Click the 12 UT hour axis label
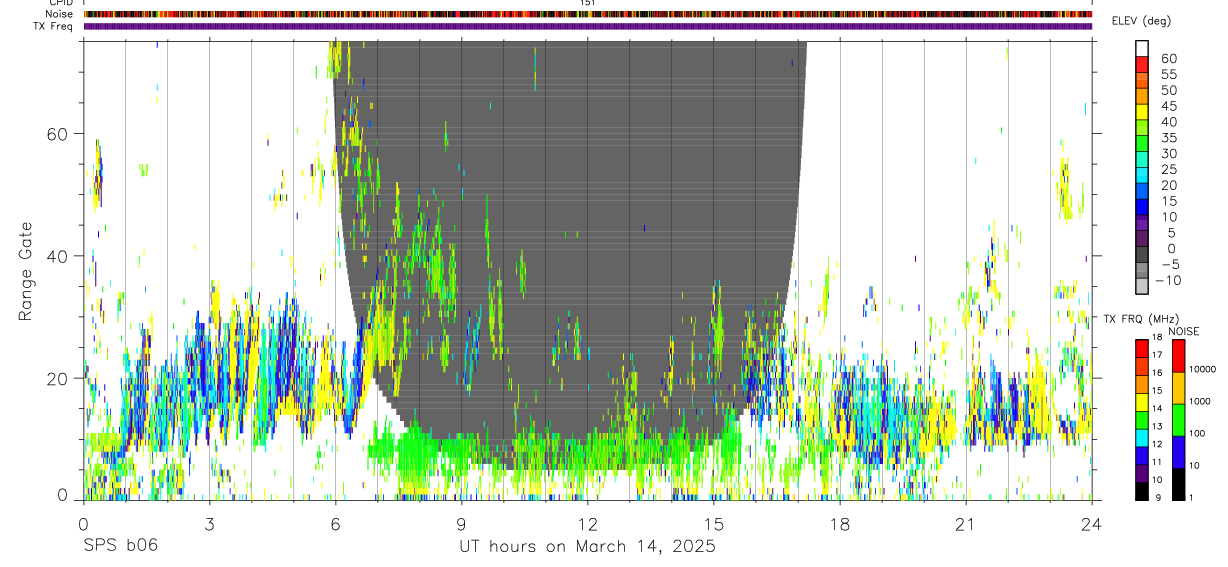The height and width of the screenshot is (567, 1228). coord(587,523)
